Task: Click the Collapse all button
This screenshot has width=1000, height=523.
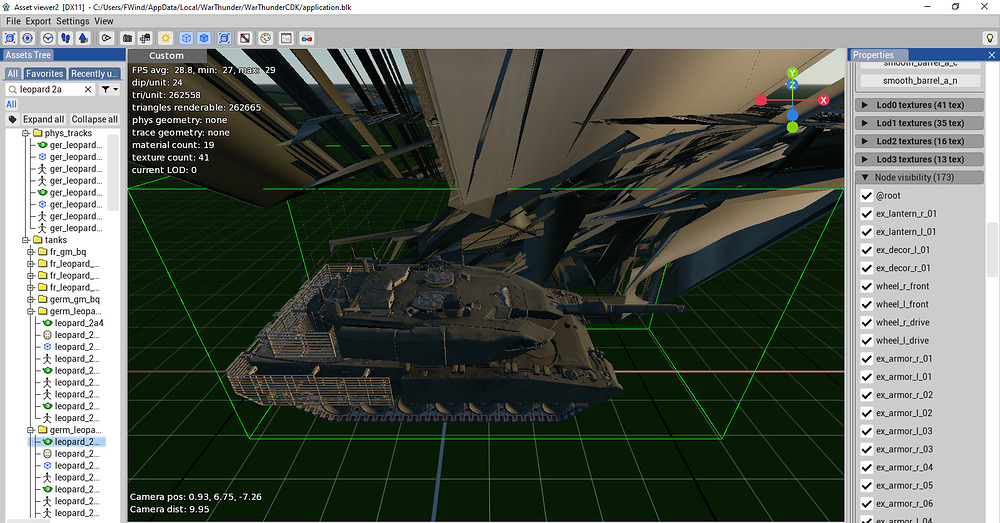Action: (x=94, y=119)
